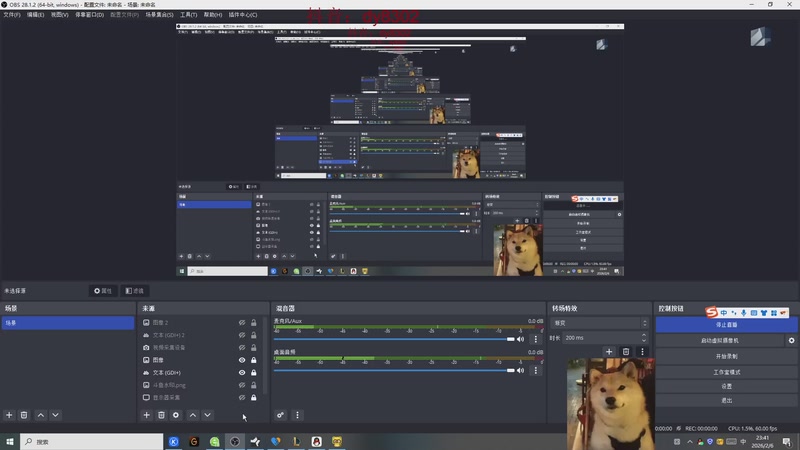Screen dimensions: 800x450
Task: Show the 图像 2 source via eye icon
Action: [x=242, y=322]
